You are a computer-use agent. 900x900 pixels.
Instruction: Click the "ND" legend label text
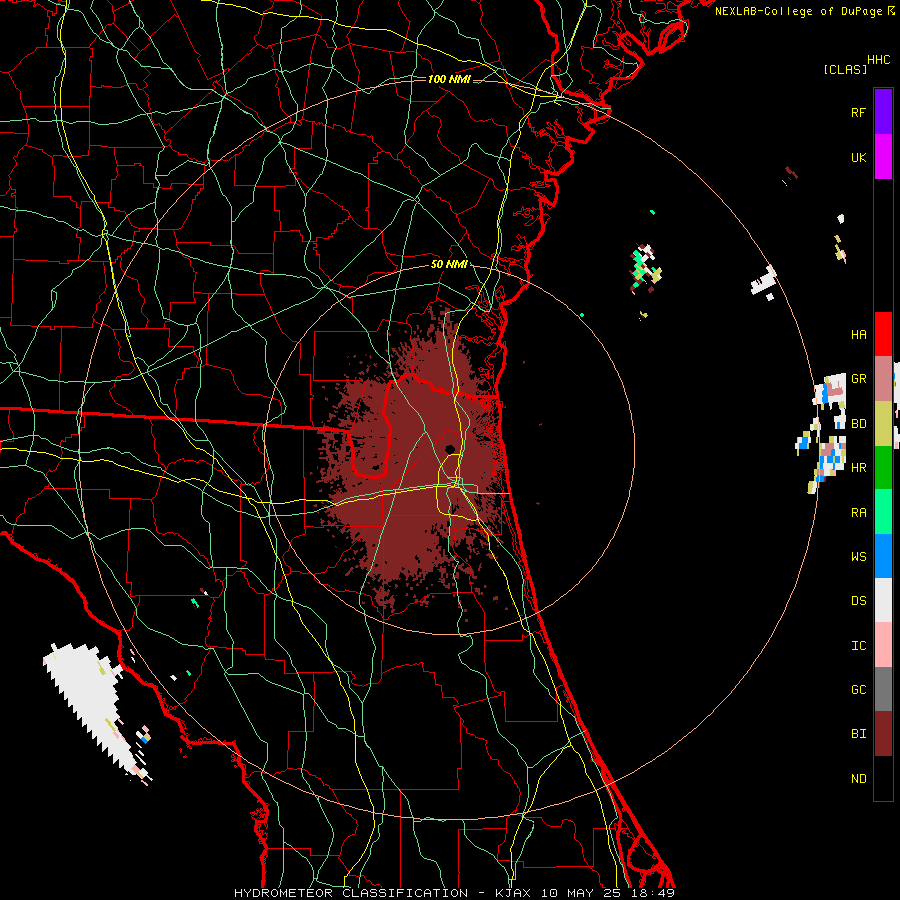coord(858,779)
